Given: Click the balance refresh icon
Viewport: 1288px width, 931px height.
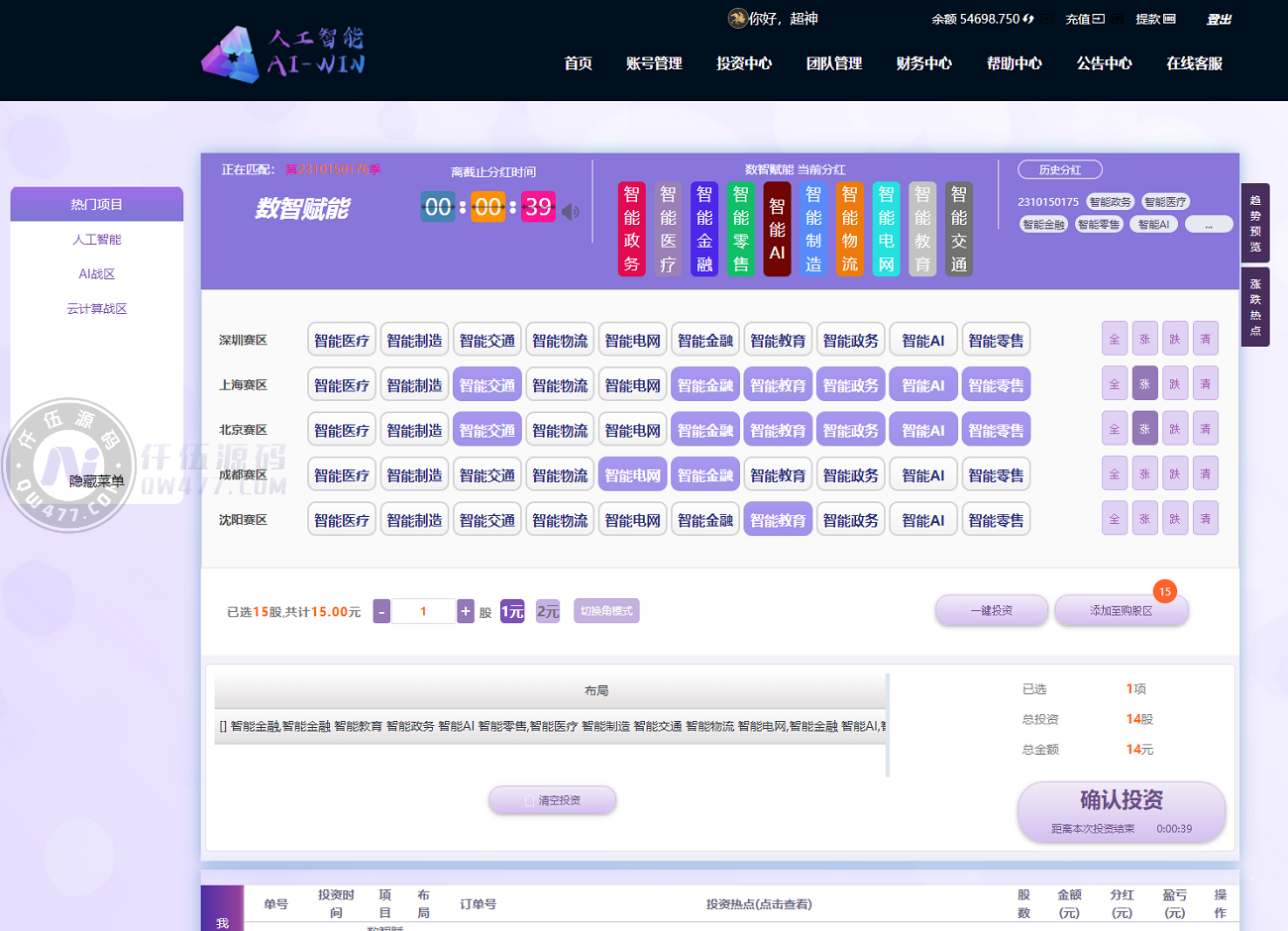Looking at the screenshot, I should 1028,19.
